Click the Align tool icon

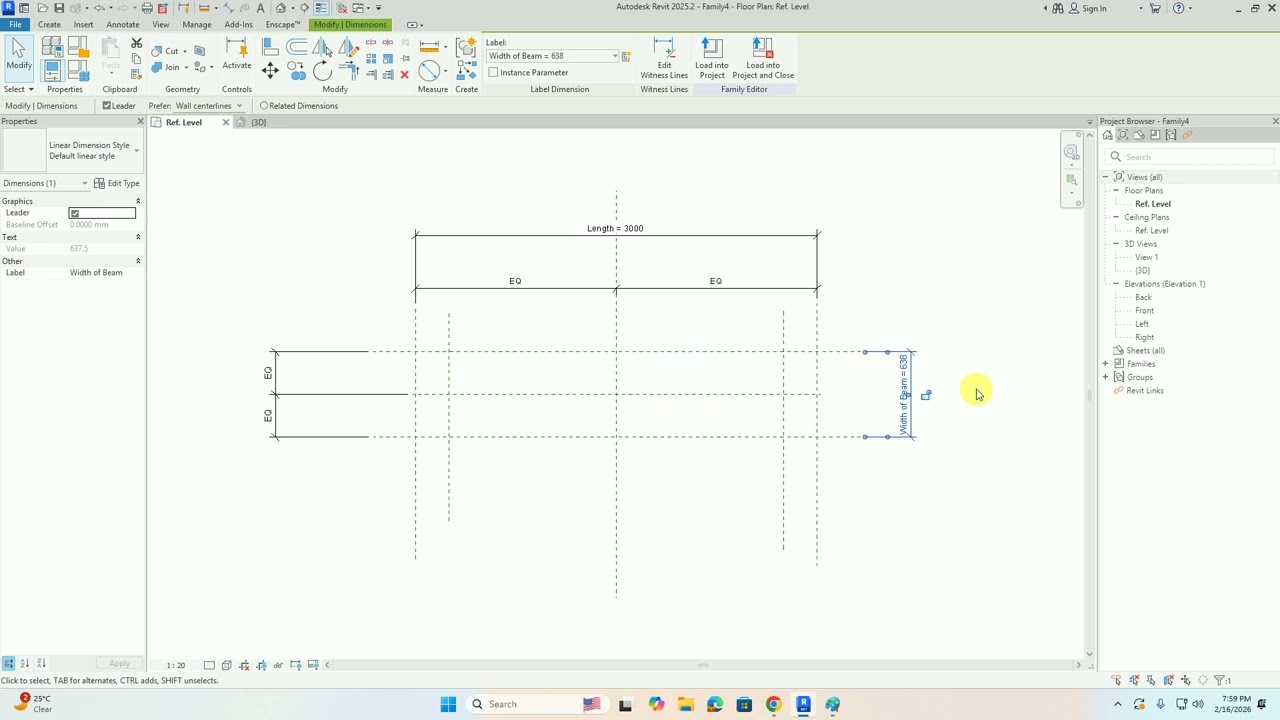click(x=270, y=46)
